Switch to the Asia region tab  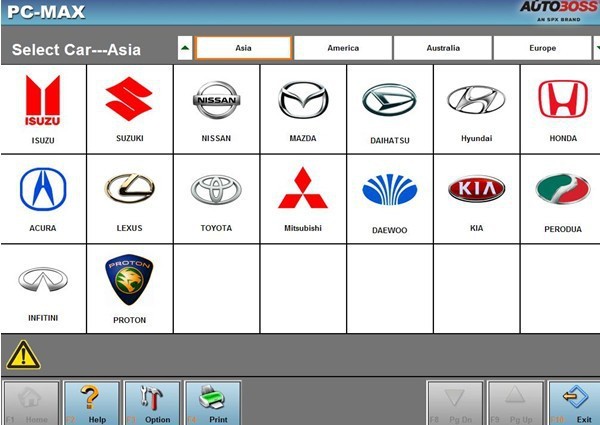(x=243, y=48)
